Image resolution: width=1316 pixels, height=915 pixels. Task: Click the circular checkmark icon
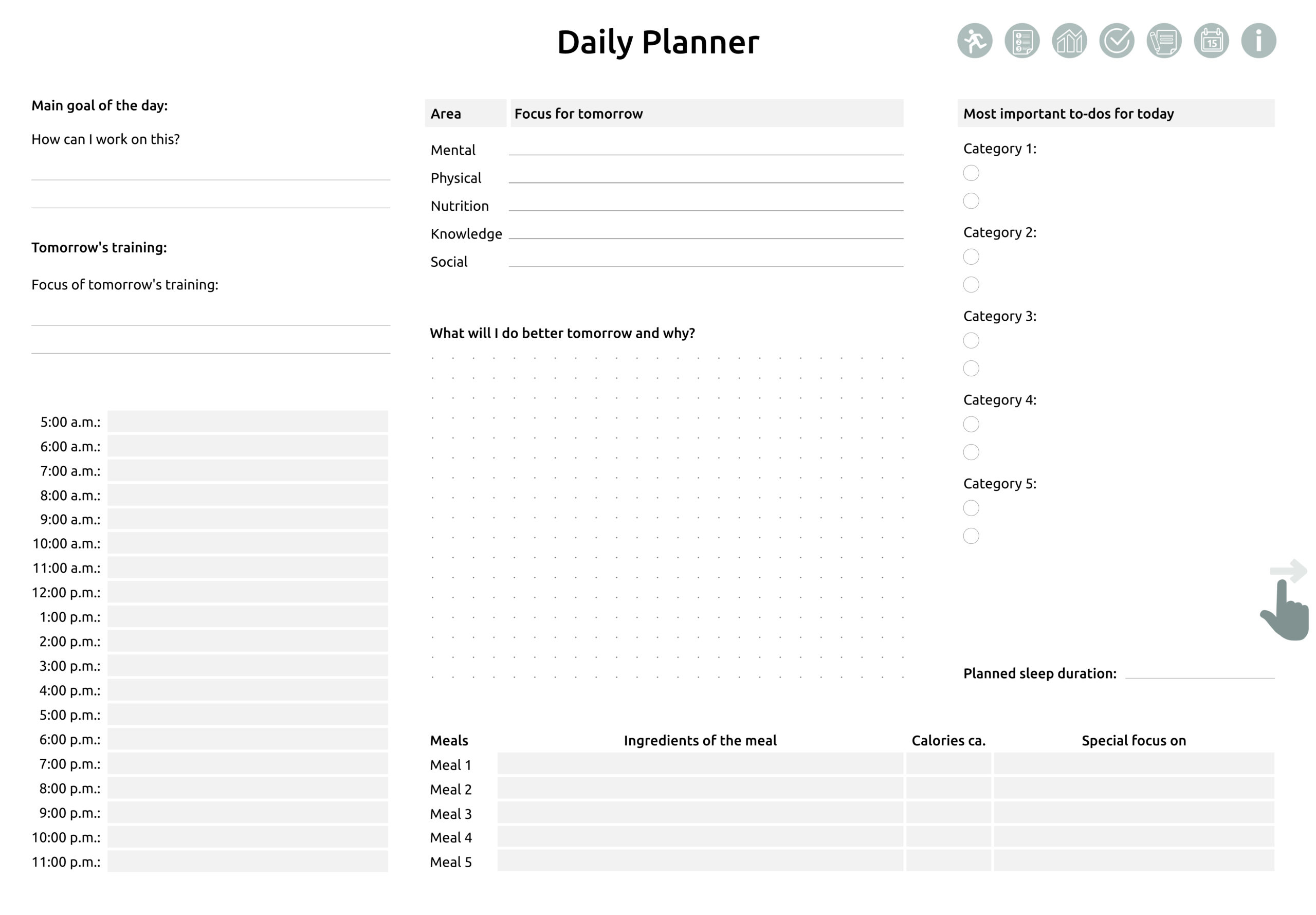point(1117,41)
